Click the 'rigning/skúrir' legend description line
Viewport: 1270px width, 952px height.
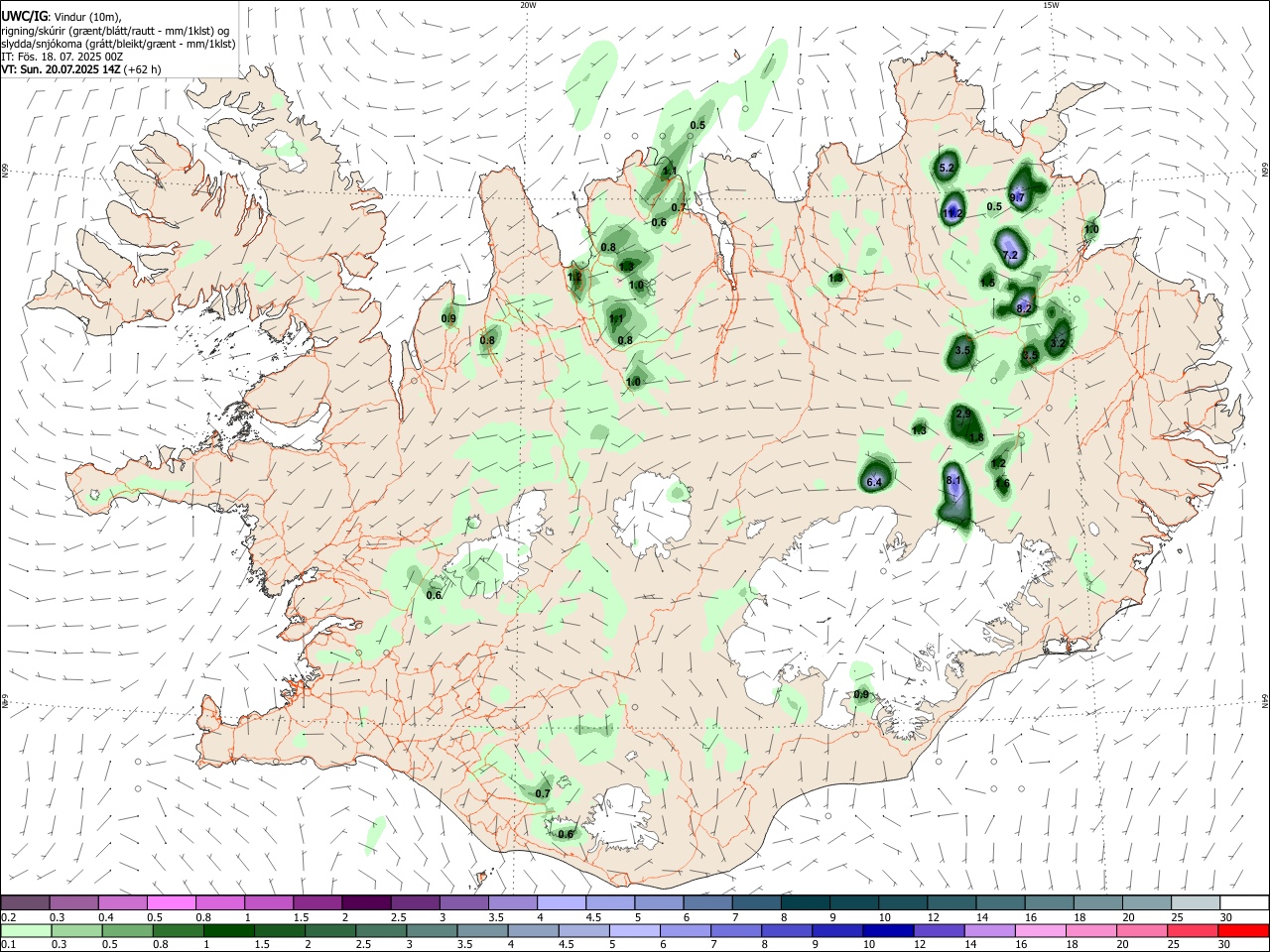click(115, 30)
